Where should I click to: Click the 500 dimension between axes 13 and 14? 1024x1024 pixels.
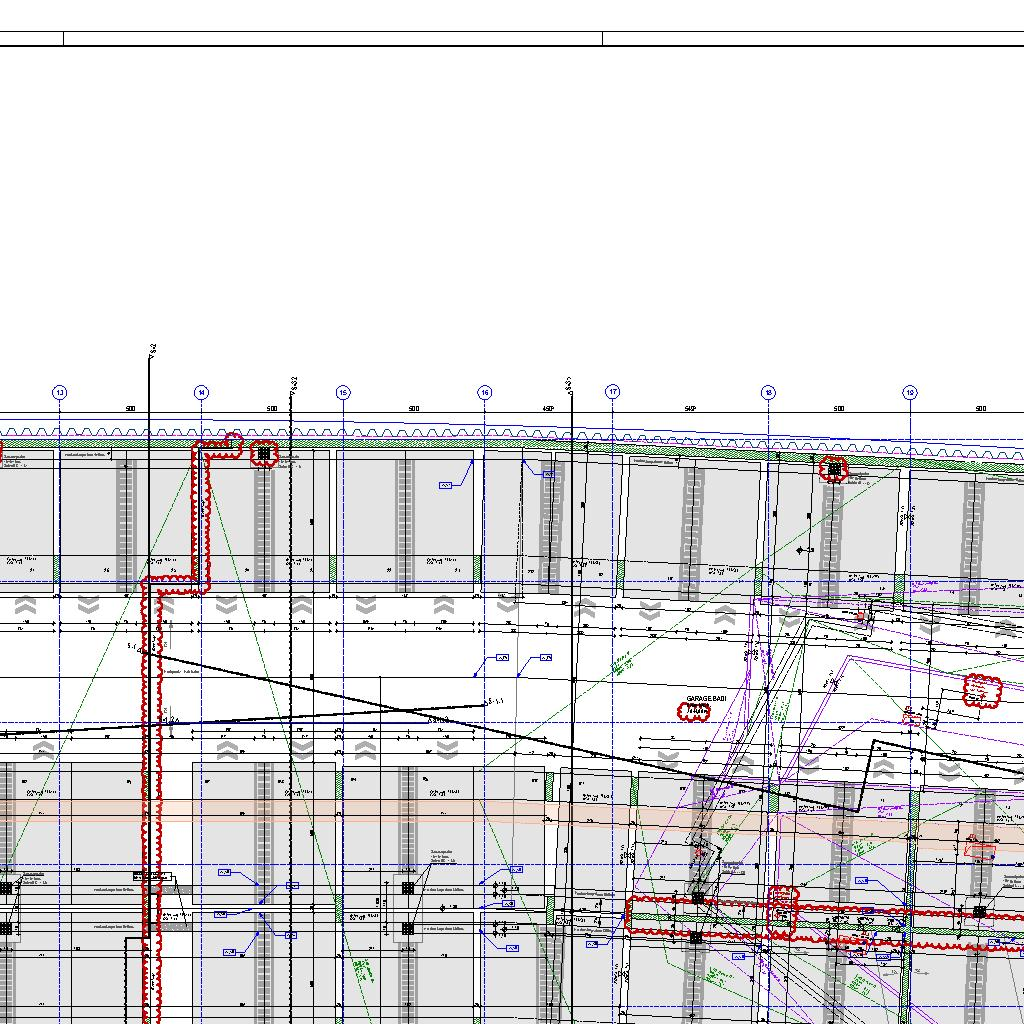(x=130, y=409)
